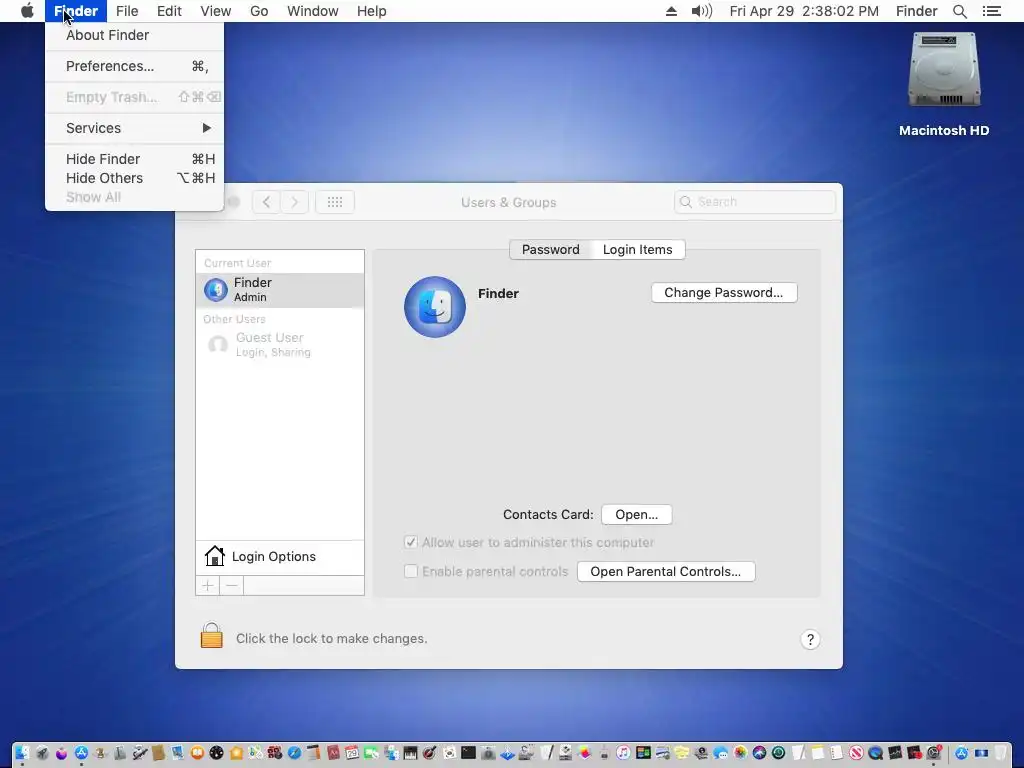Open Time Machine in the Dock
Viewport: 1024px width, 768px height.
778,753
